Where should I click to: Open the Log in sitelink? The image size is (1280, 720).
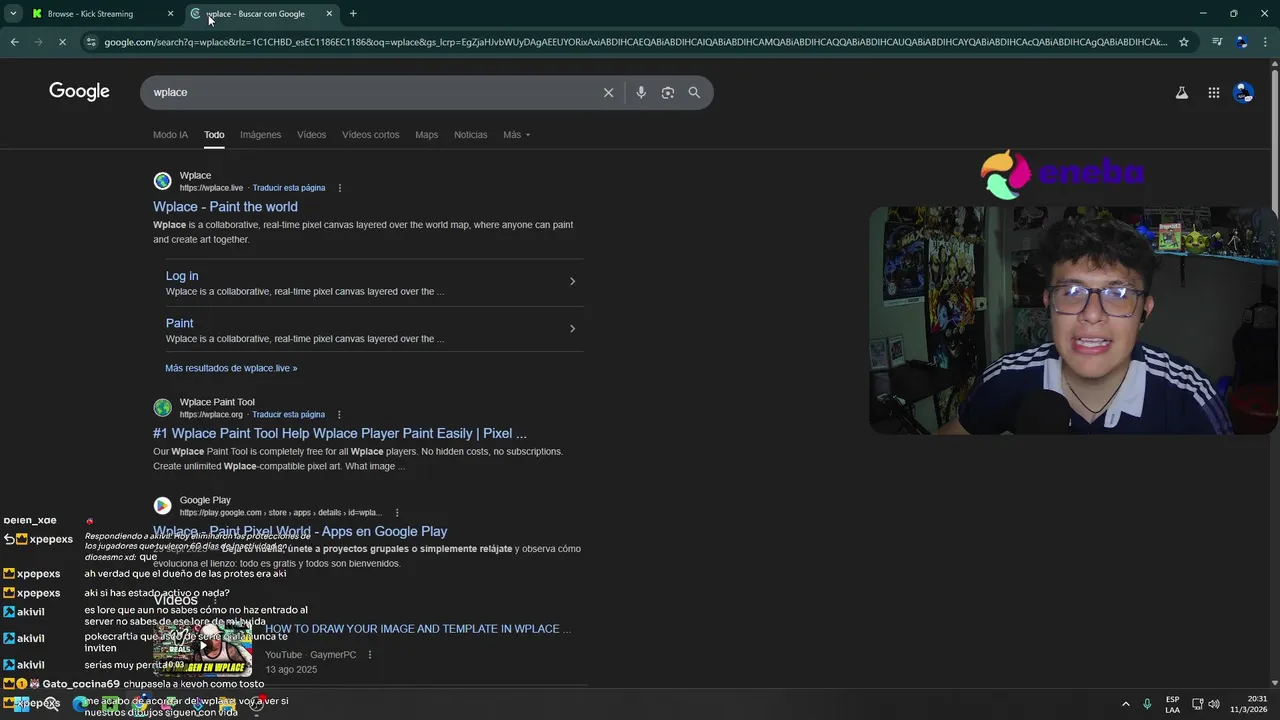pyautogui.click(x=182, y=276)
